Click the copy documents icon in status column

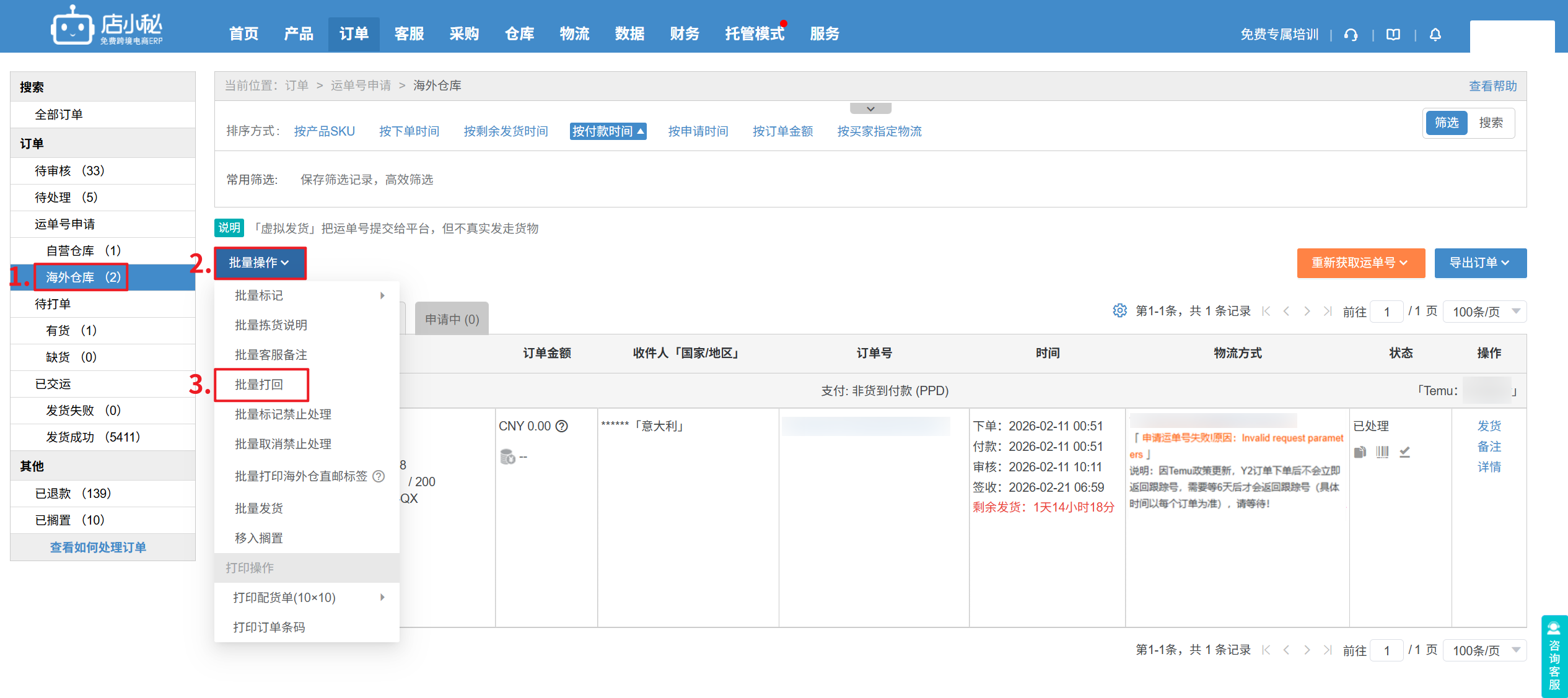click(1360, 452)
